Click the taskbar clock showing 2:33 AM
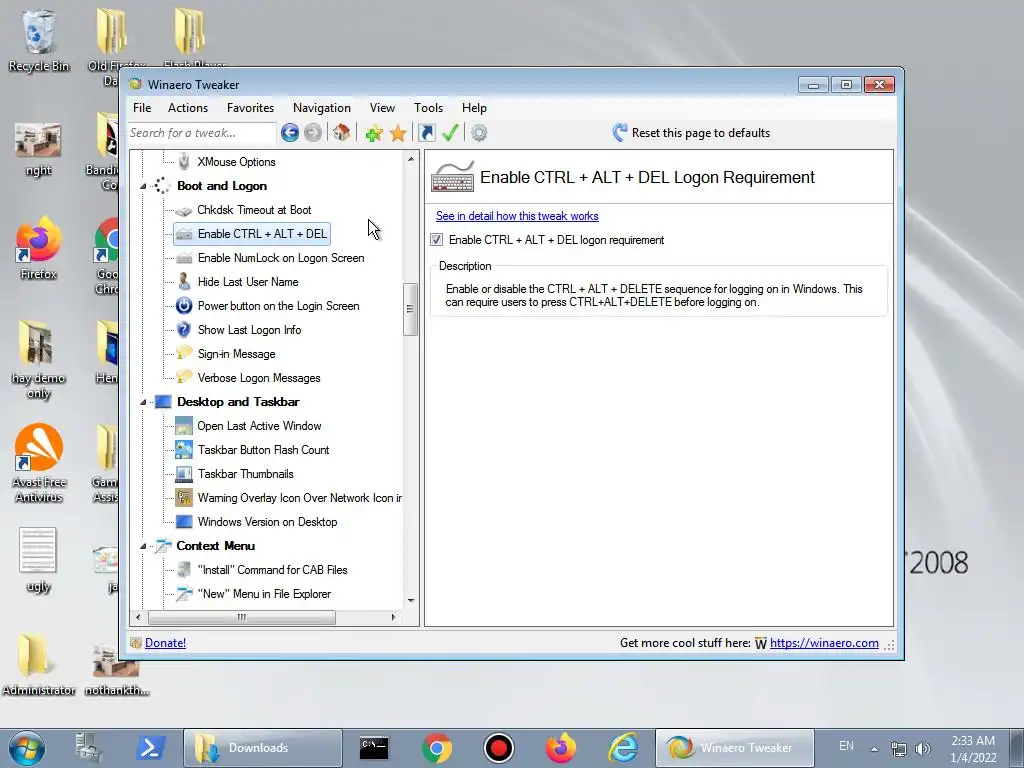The height and width of the screenshot is (768, 1024). point(973,749)
